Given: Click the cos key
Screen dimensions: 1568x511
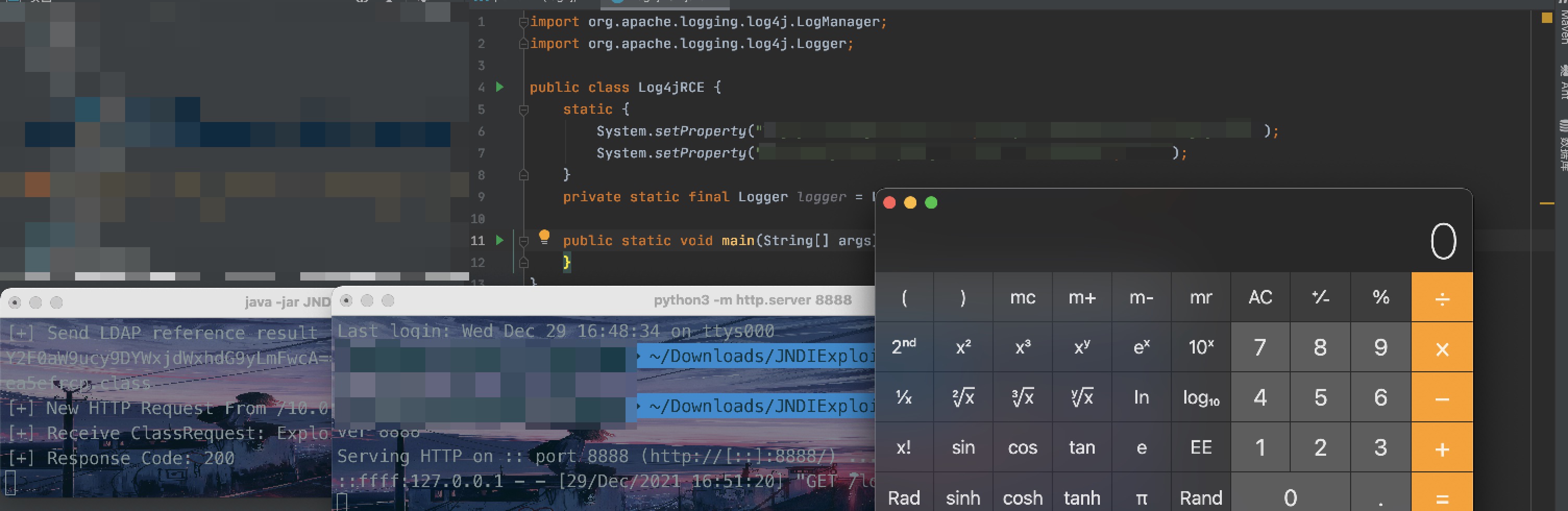Looking at the screenshot, I should 1023,447.
